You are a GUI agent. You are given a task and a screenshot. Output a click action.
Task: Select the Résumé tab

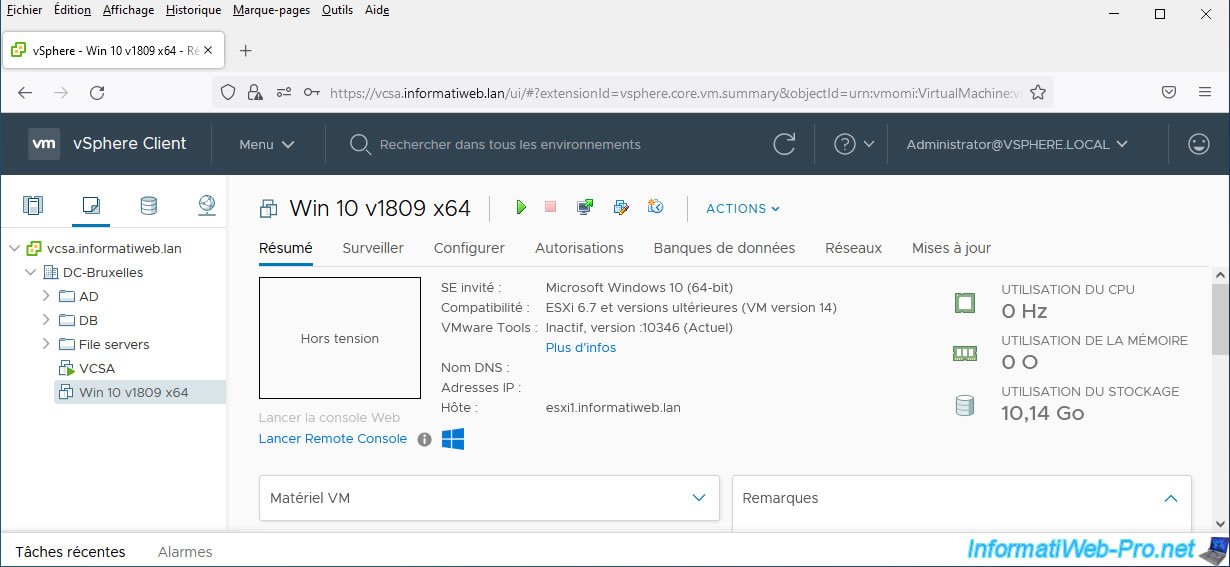286,248
